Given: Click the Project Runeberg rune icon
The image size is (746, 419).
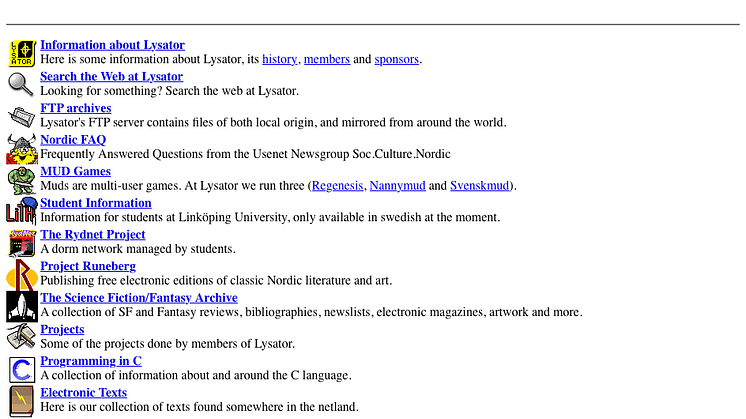Looking at the screenshot, I should [x=22, y=275].
